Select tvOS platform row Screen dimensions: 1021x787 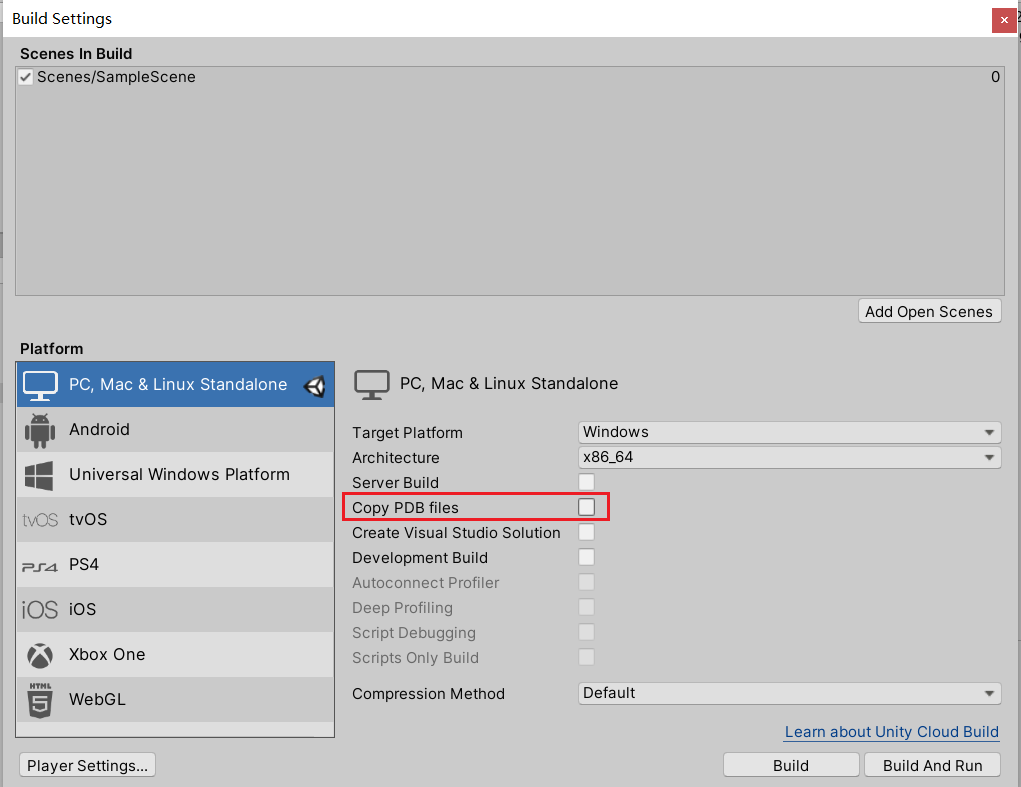tap(175, 519)
